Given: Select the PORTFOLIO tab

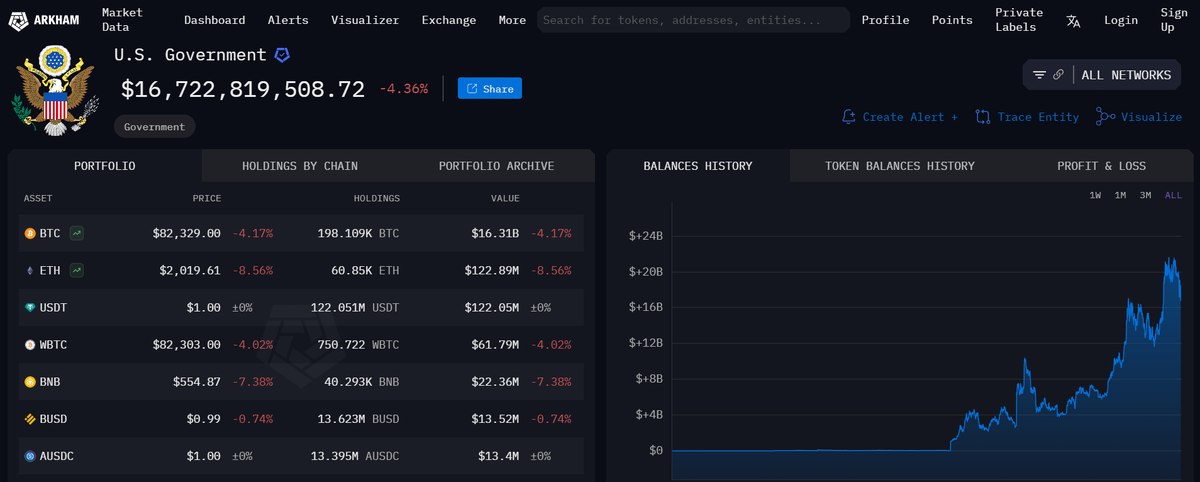Looking at the screenshot, I should point(105,166).
